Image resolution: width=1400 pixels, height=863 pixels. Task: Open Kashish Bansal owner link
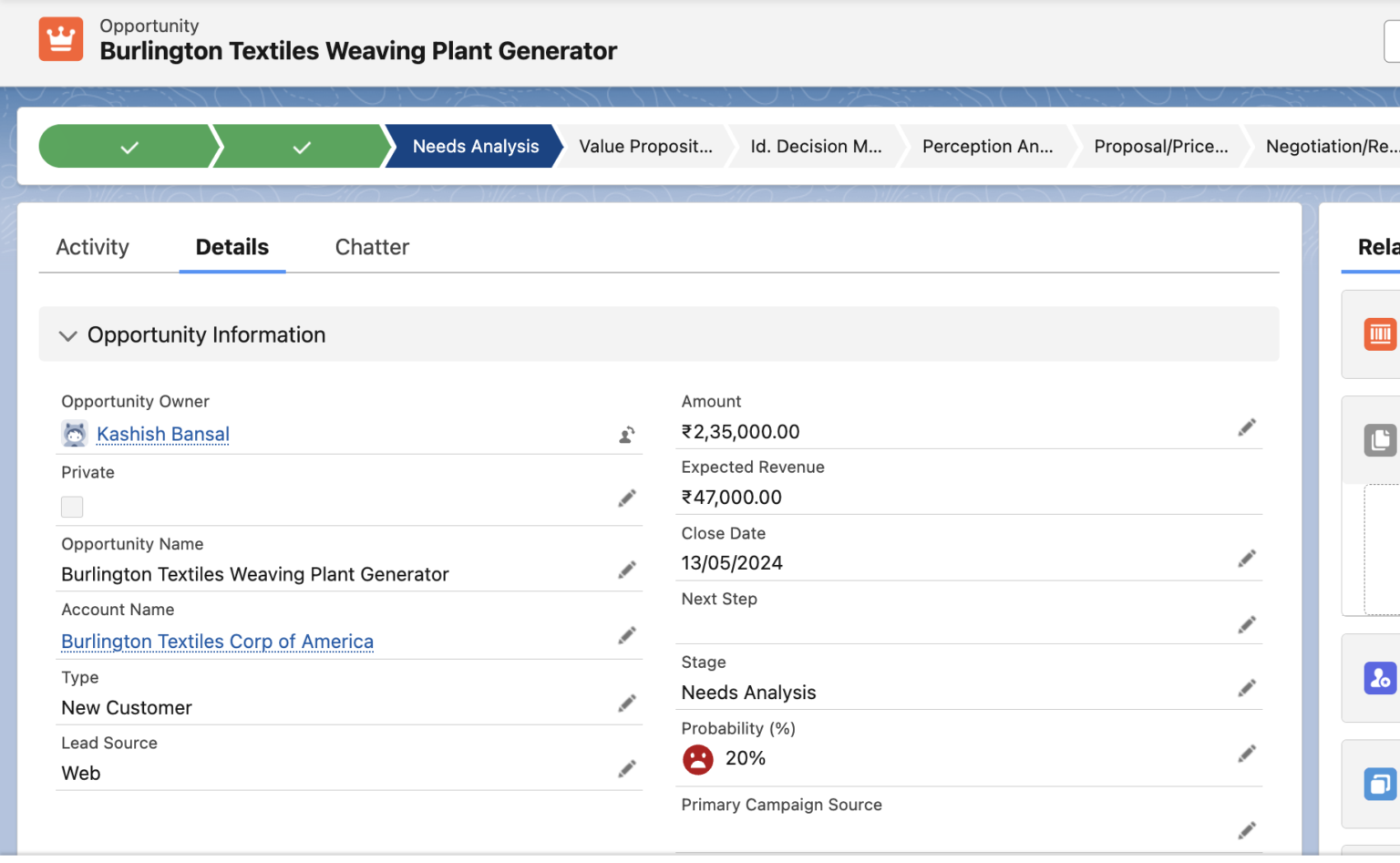coord(163,435)
